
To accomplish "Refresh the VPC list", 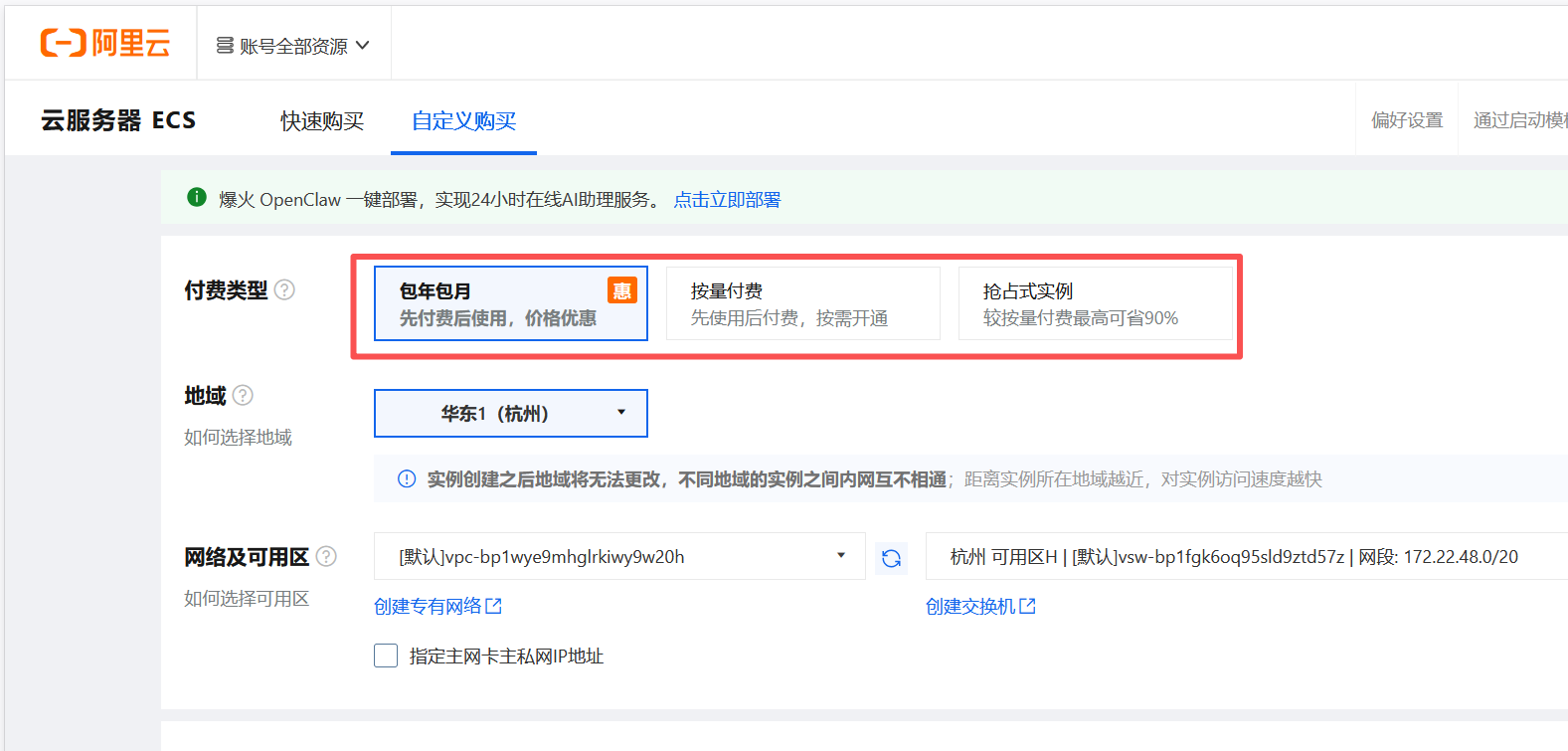I will point(892,558).
